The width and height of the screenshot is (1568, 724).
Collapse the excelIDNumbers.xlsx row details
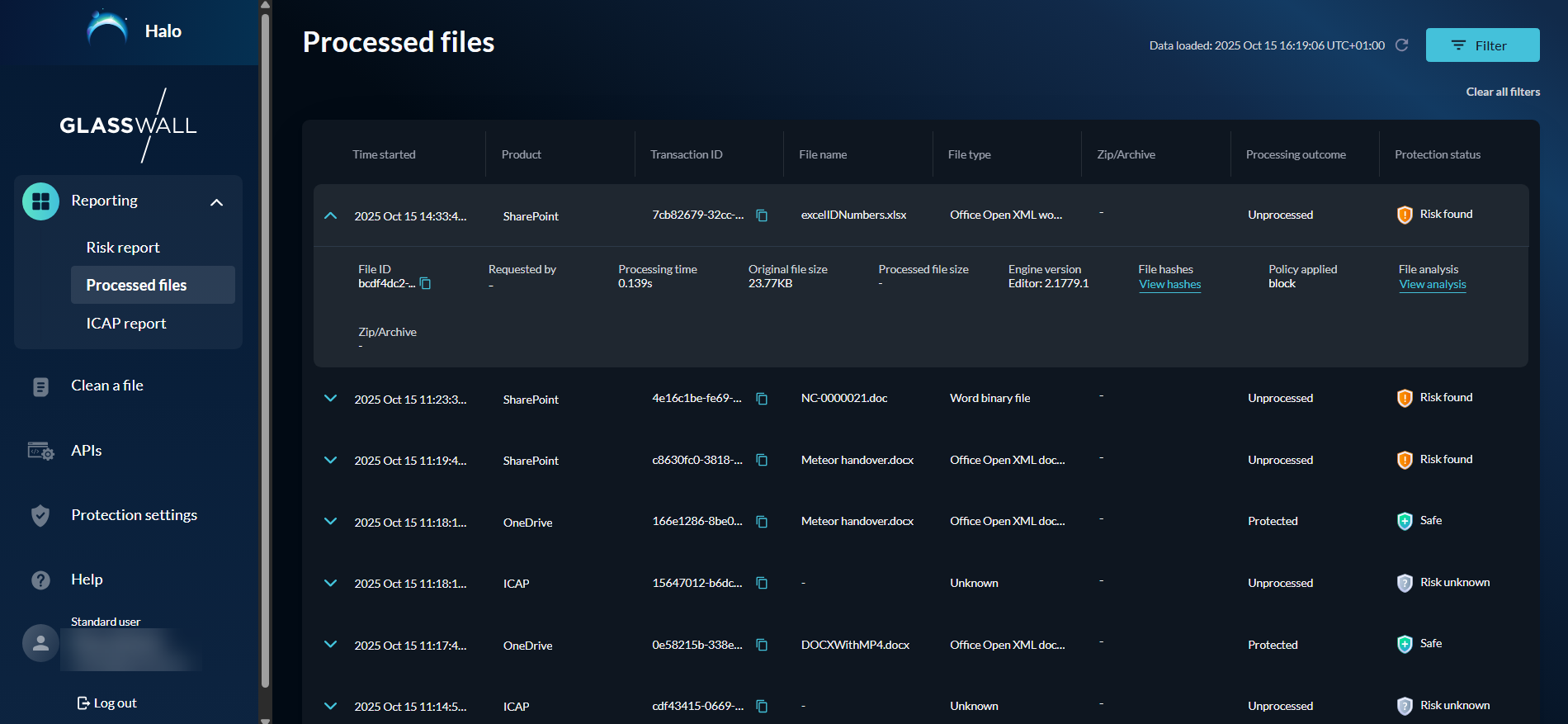(331, 215)
